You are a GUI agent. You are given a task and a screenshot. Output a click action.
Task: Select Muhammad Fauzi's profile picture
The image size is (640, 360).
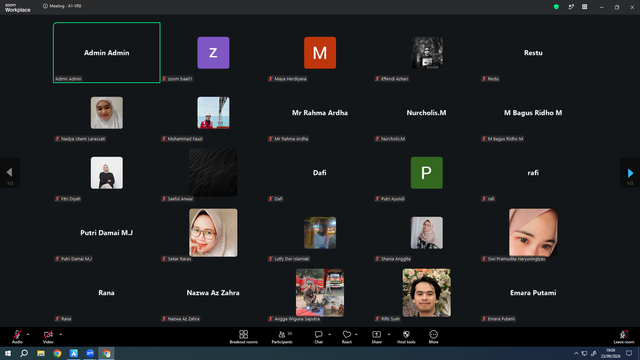213,113
